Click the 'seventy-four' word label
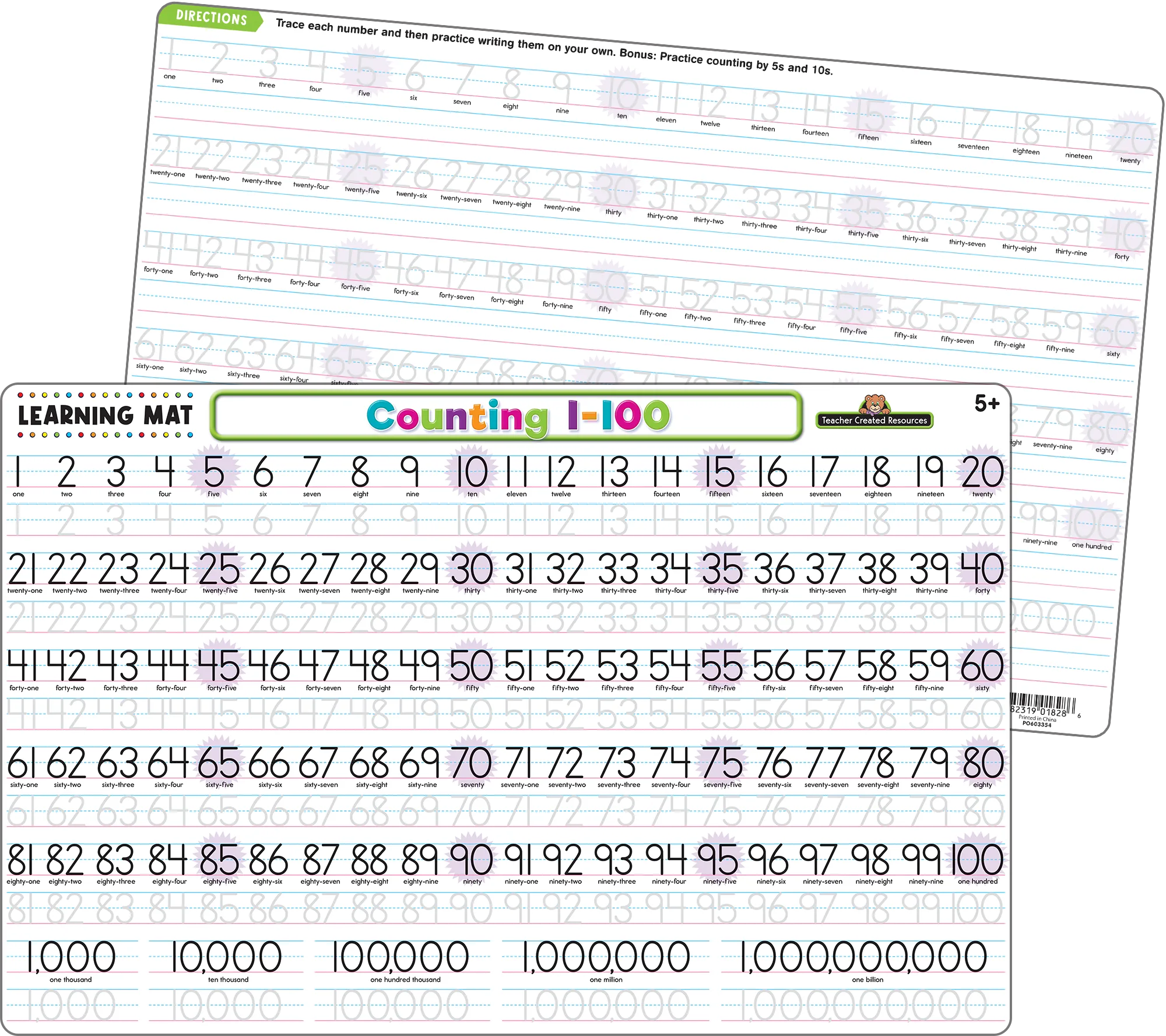 click(x=670, y=785)
